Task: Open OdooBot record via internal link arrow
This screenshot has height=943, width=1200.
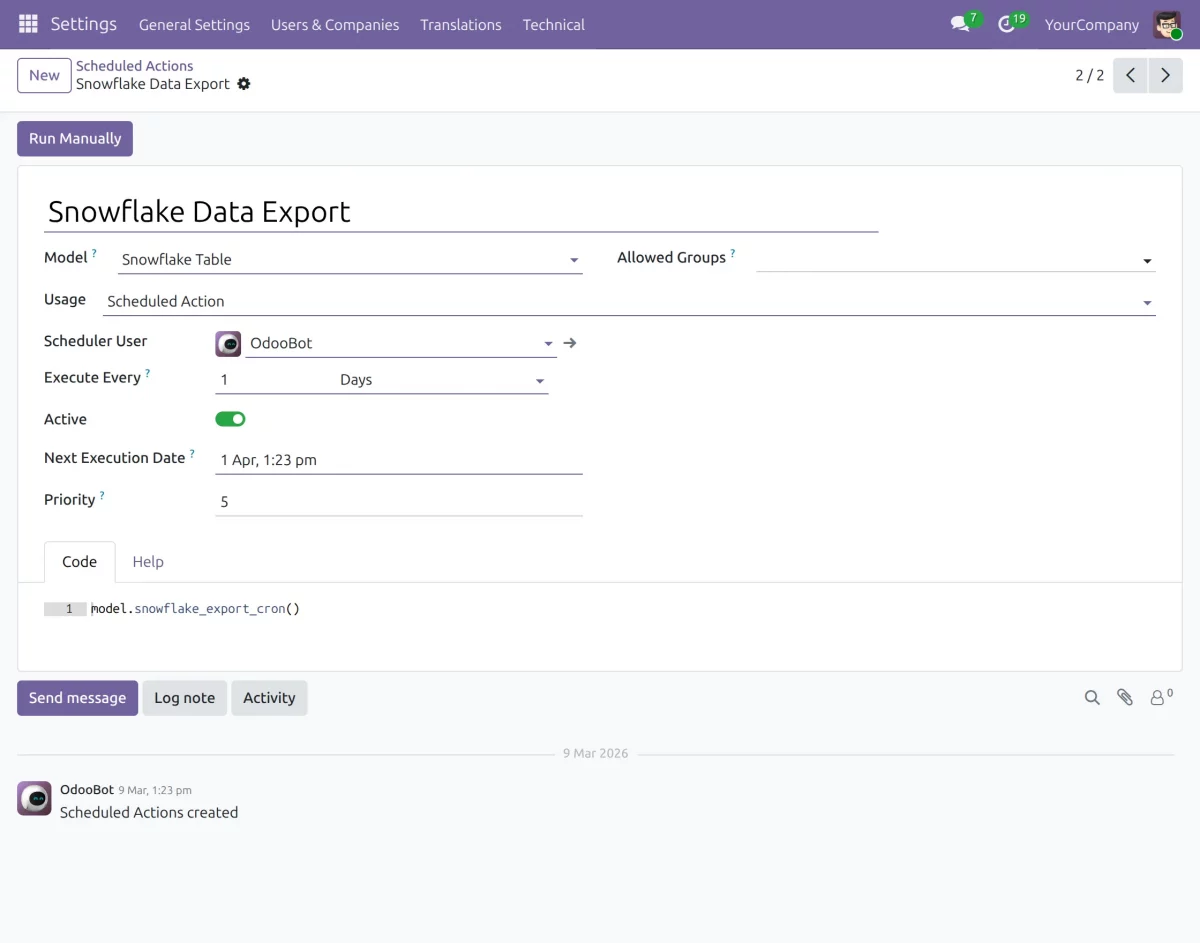Action: coord(570,343)
